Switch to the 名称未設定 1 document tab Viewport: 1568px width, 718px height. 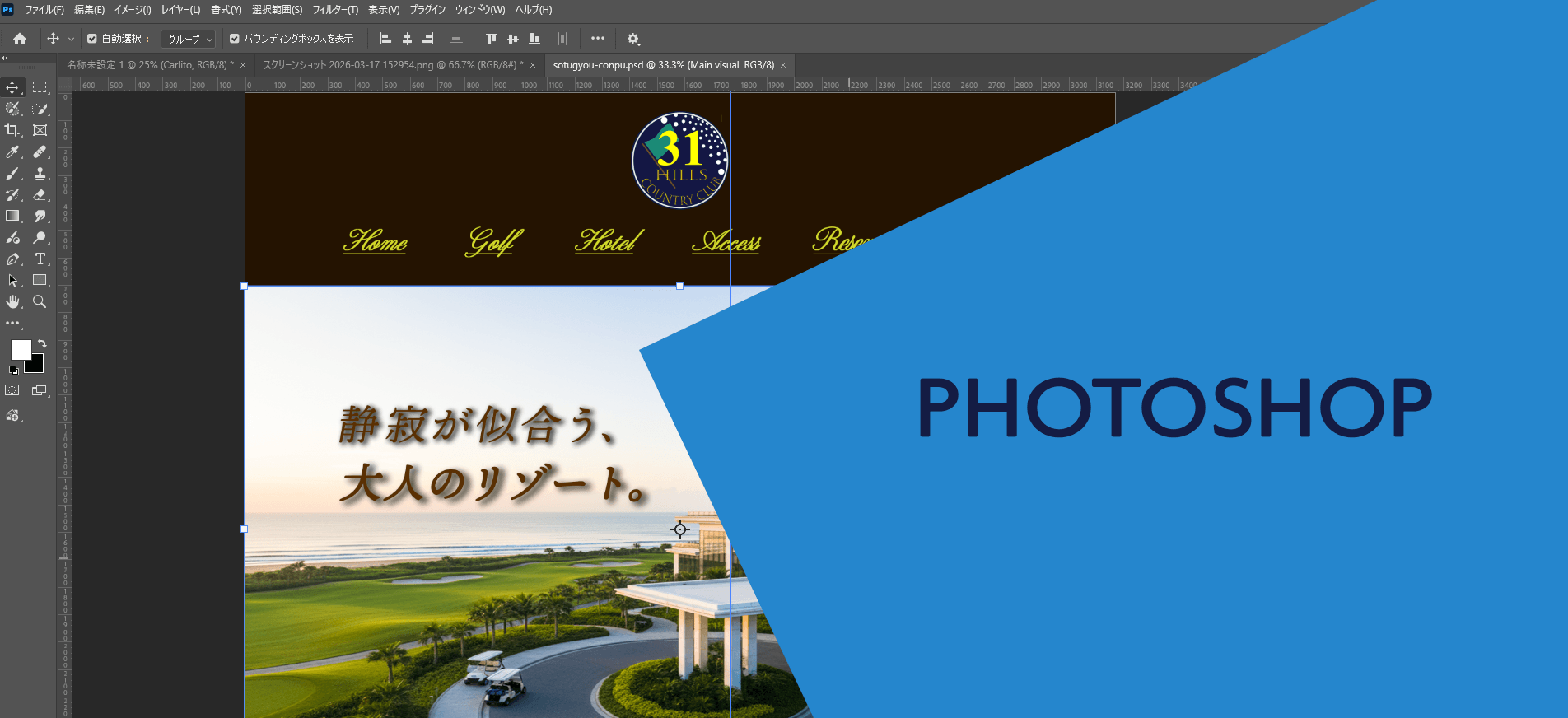coord(150,65)
